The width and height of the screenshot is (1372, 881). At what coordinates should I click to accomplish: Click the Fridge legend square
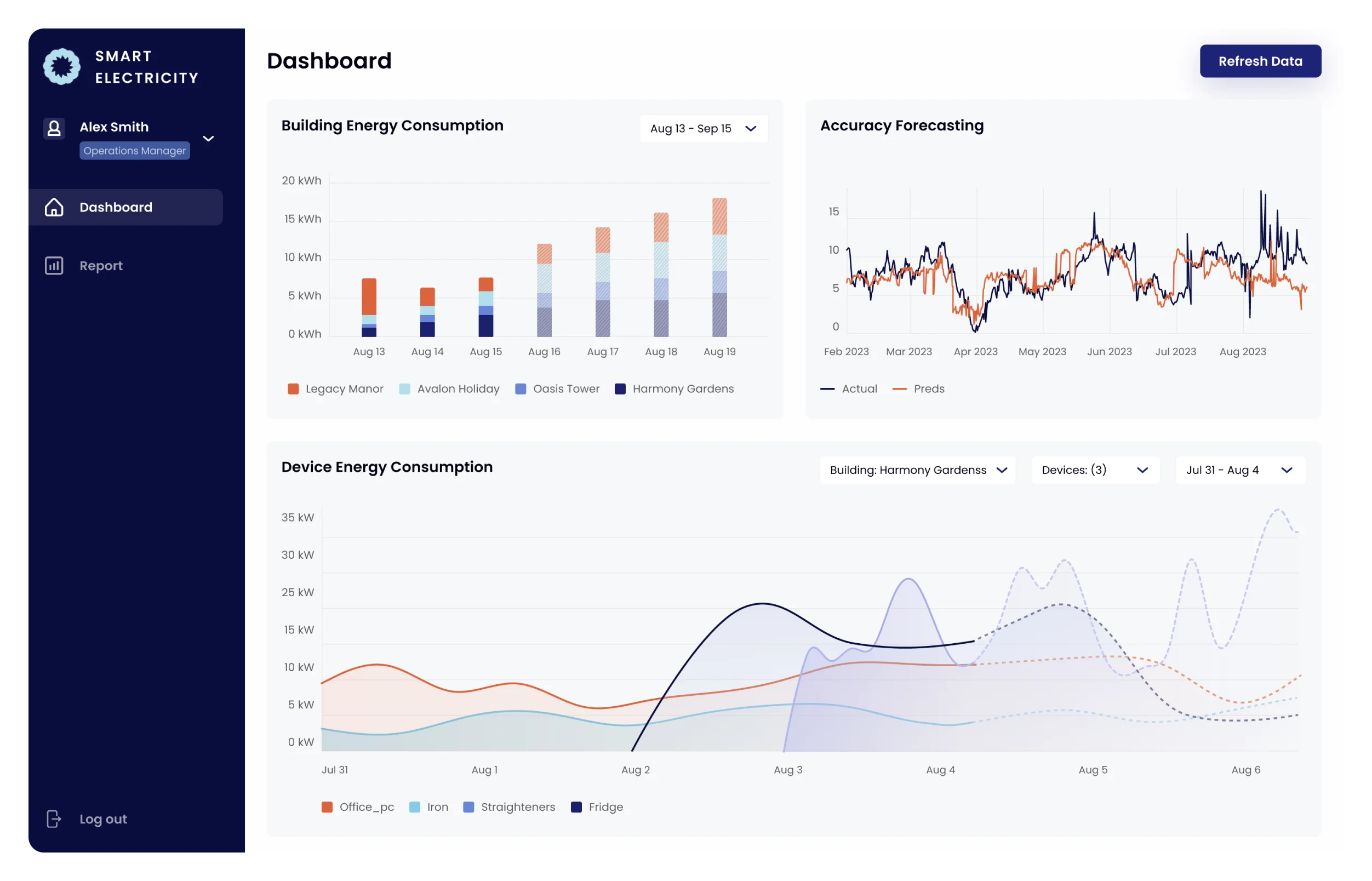point(576,806)
